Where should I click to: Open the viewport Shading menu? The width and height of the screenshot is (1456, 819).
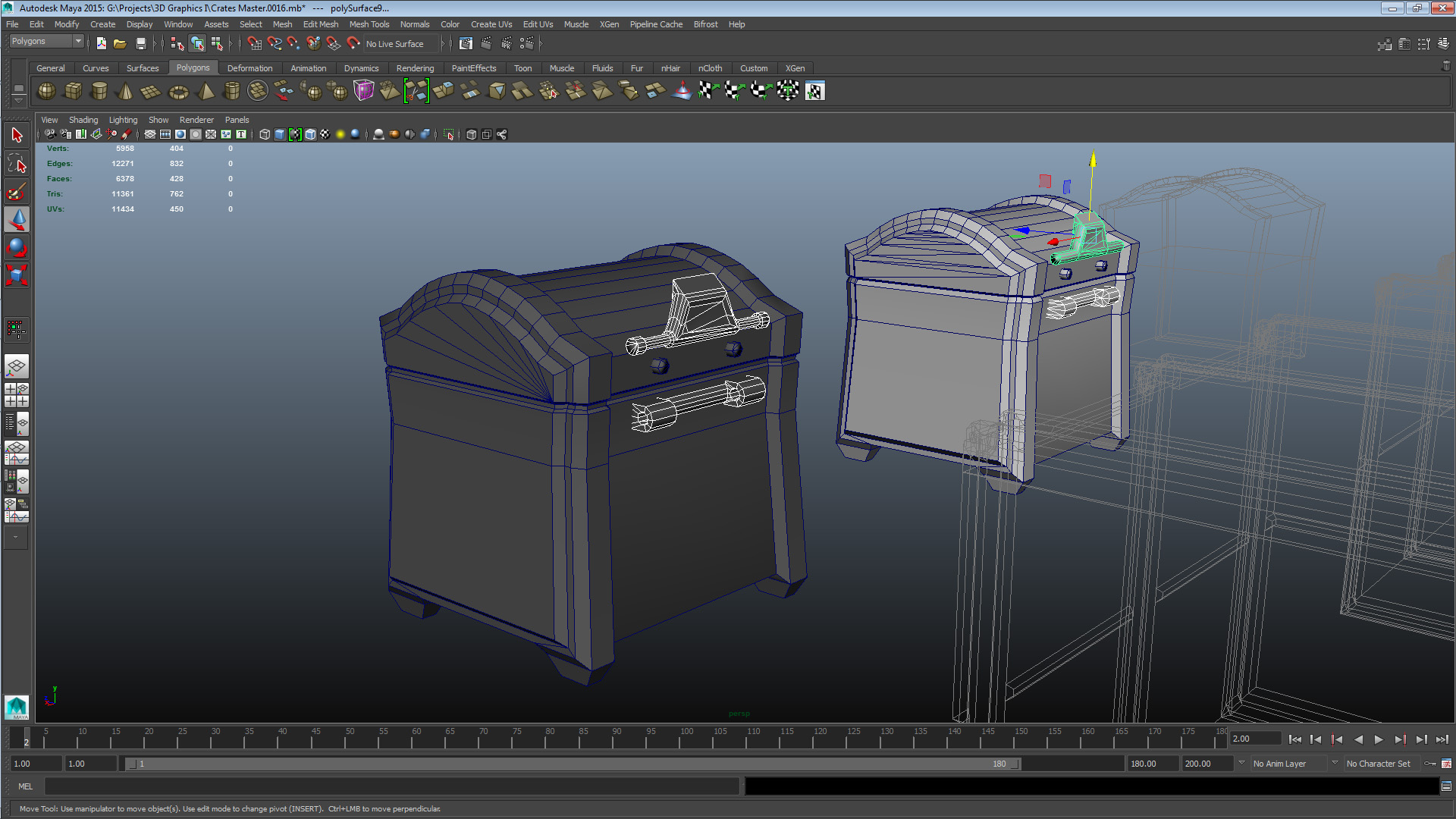(83, 120)
